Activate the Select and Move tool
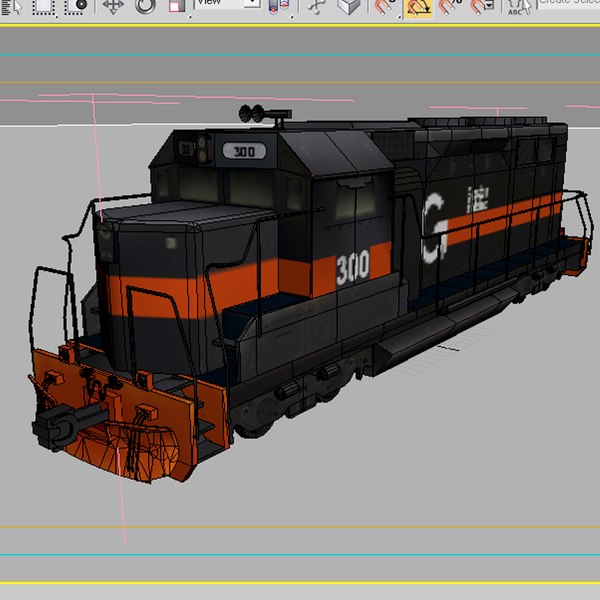 [113, 6]
